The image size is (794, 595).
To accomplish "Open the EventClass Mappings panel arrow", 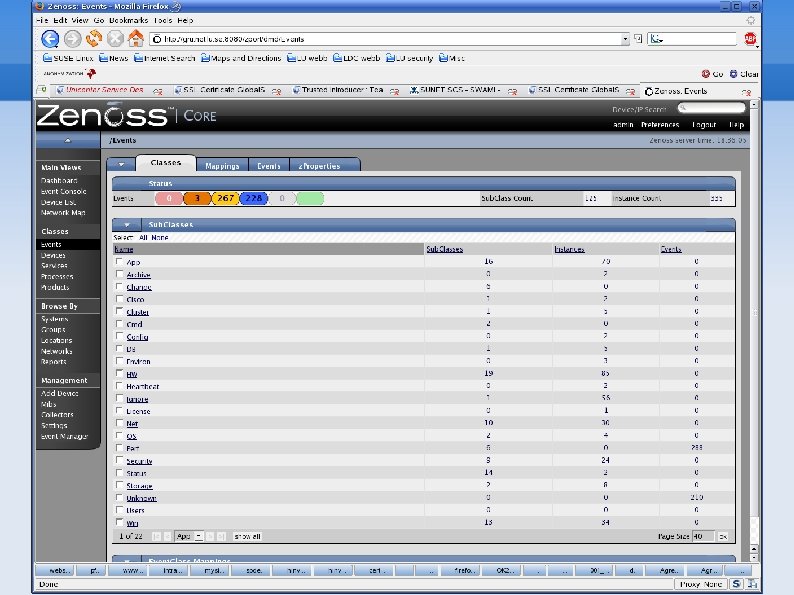I will (x=127, y=560).
